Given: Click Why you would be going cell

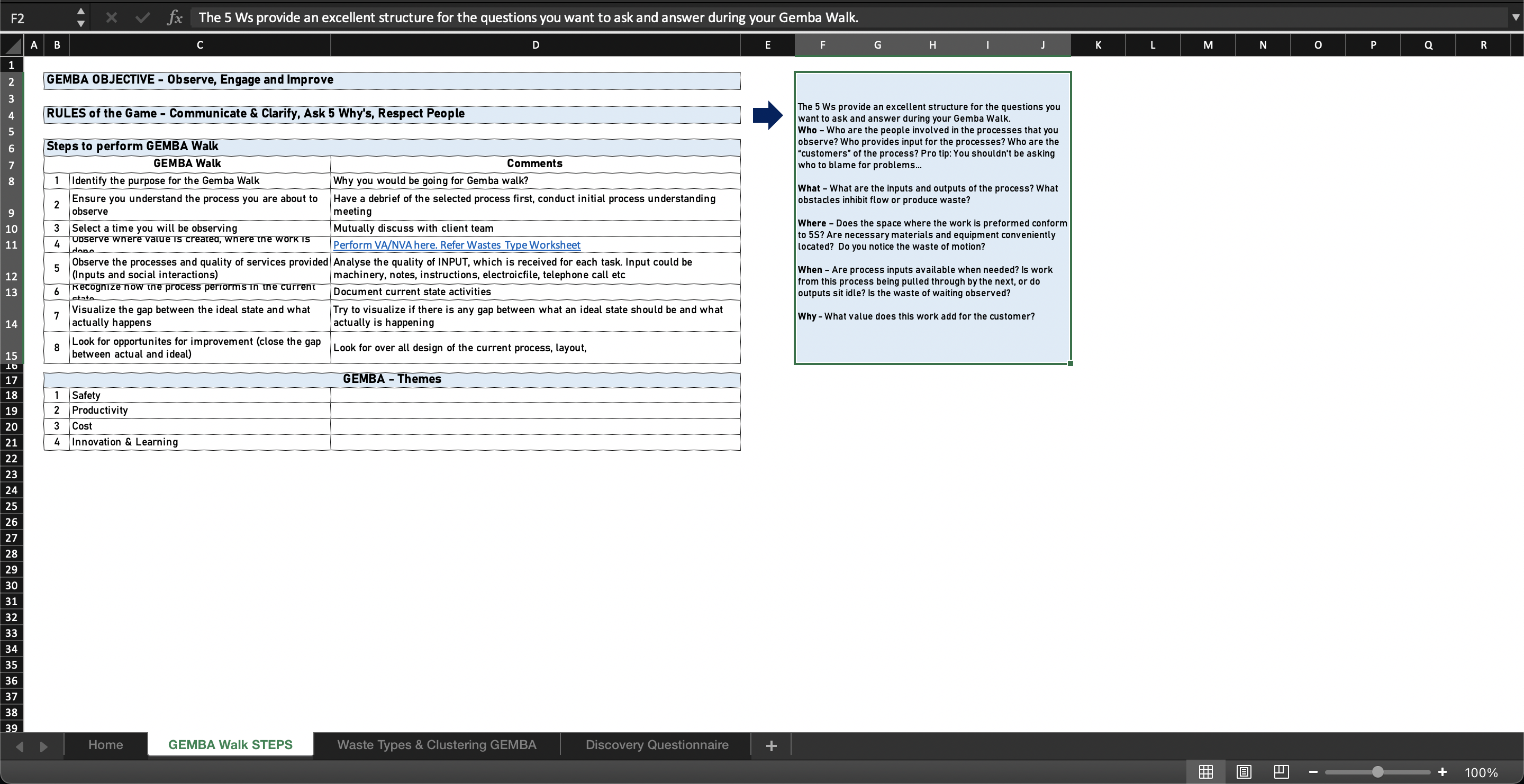Looking at the screenshot, I should 535,180.
